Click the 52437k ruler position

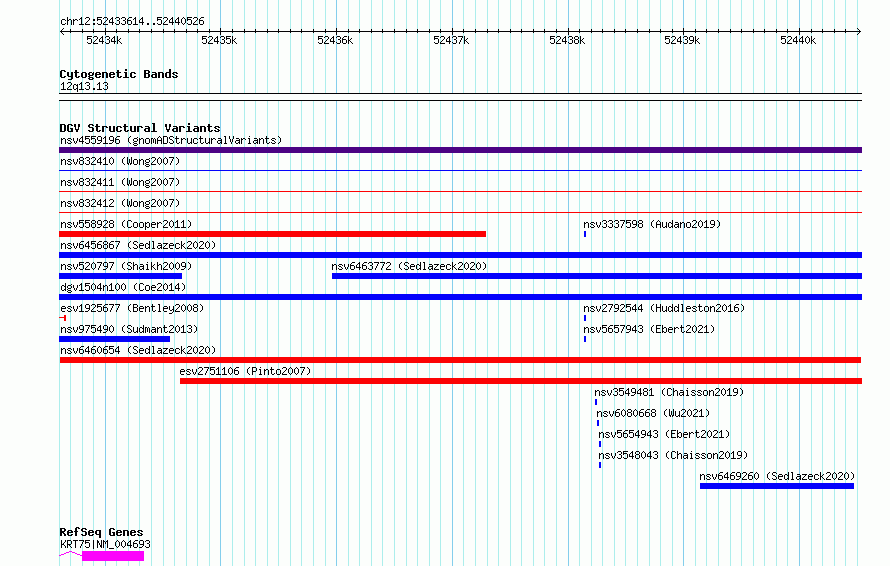(451, 40)
